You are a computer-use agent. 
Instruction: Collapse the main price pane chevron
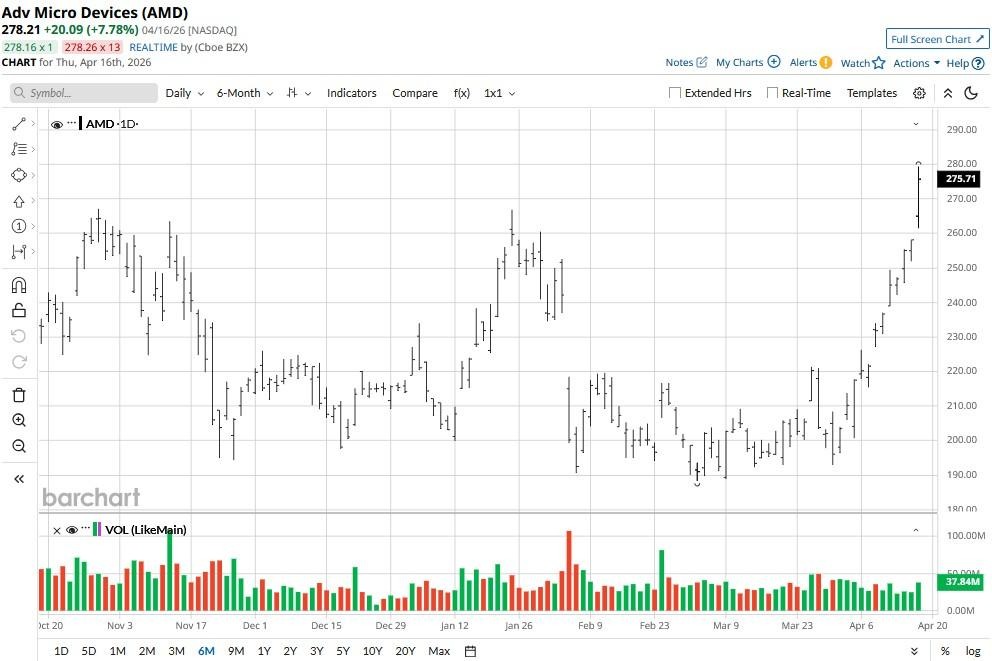pyautogui.click(x=915, y=124)
